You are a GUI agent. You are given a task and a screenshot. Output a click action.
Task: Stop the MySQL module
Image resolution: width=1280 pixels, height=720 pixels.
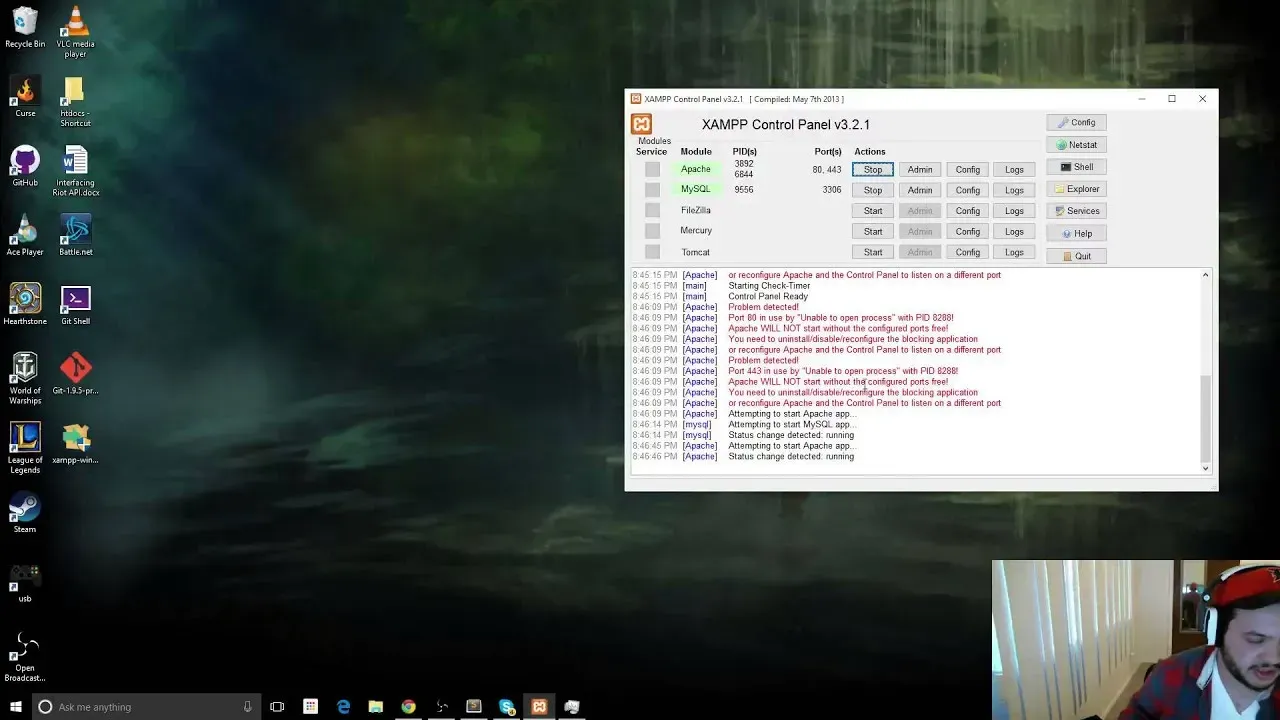873,190
